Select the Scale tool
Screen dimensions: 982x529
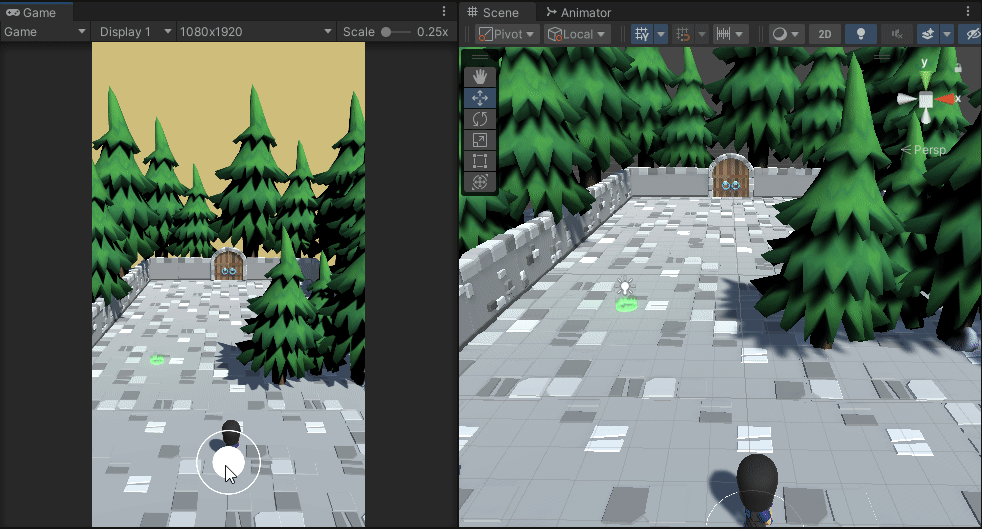pos(480,140)
